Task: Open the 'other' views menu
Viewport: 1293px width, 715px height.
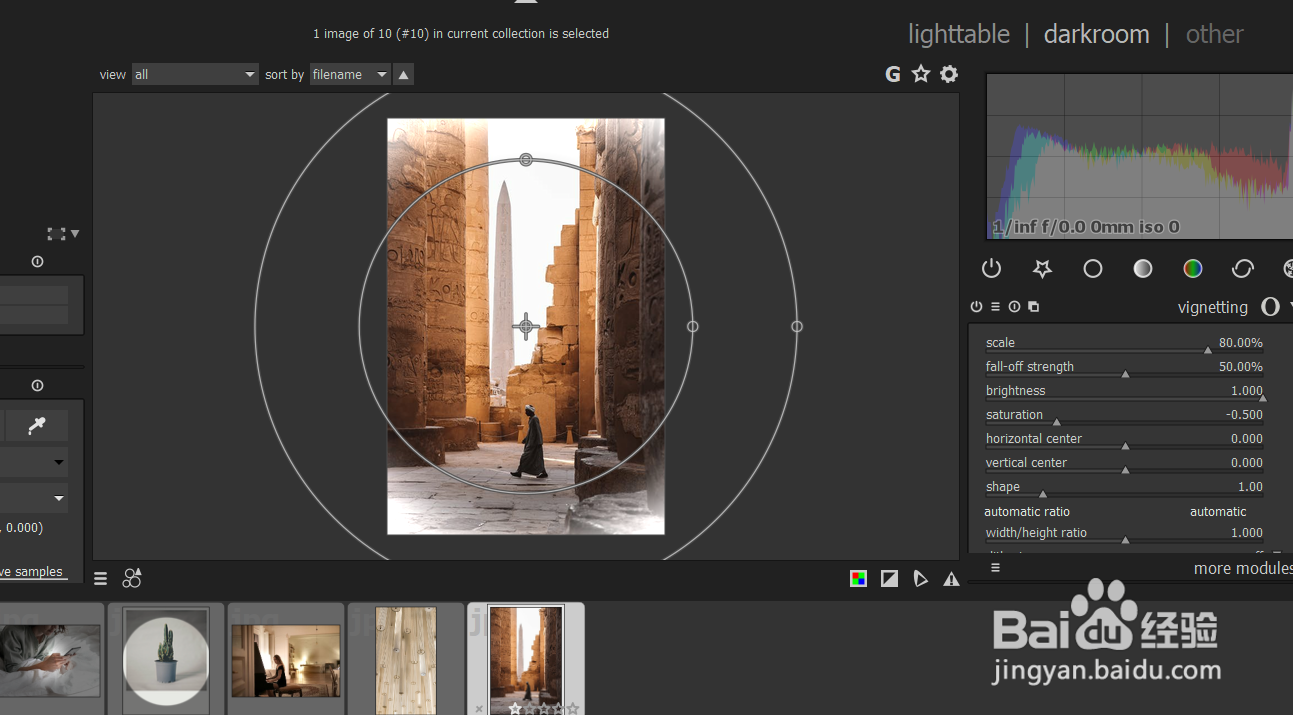Action: pyautogui.click(x=1214, y=34)
